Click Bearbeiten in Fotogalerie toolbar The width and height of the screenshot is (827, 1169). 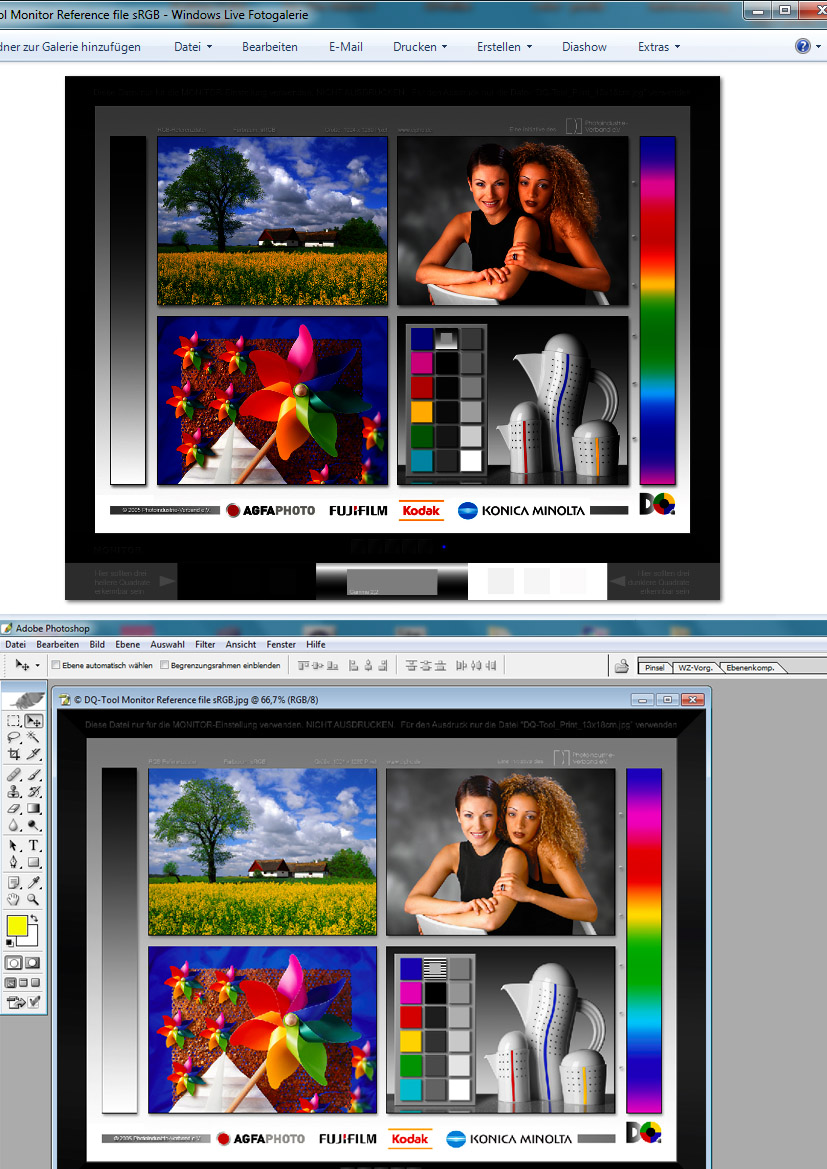pyautogui.click(x=270, y=46)
